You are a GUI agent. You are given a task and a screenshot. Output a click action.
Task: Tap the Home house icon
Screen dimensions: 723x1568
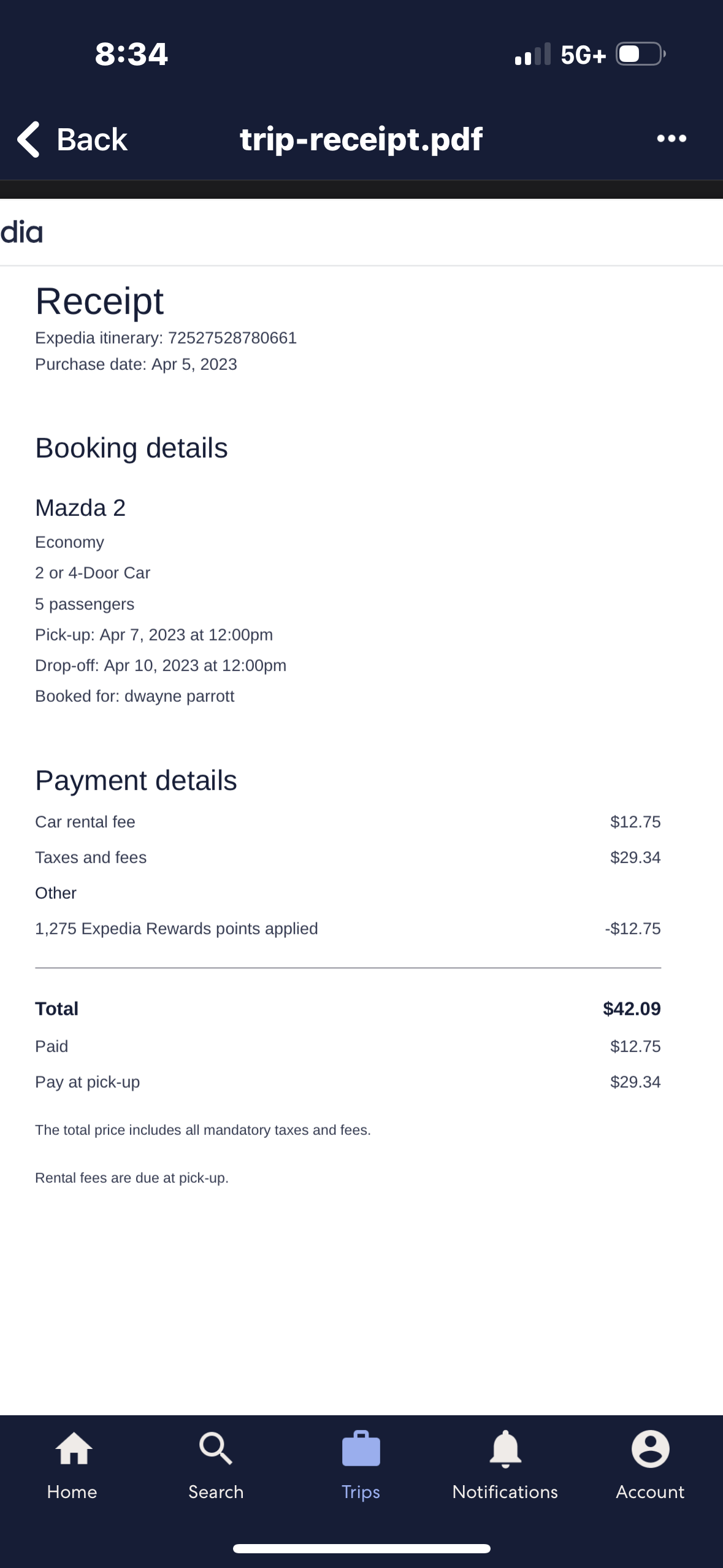73,1448
